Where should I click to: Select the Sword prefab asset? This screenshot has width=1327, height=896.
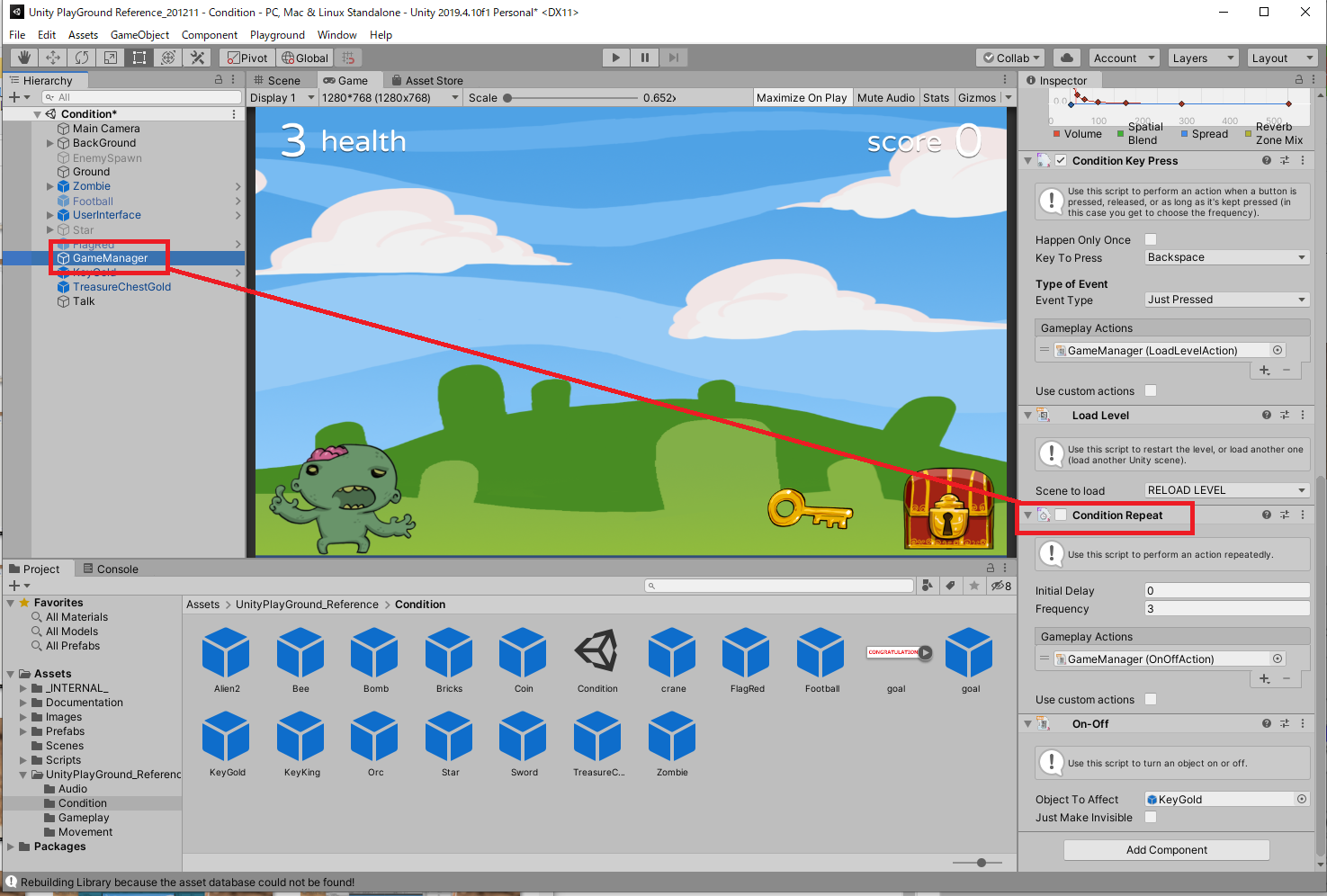pyautogui.click(x=524, y=743)
